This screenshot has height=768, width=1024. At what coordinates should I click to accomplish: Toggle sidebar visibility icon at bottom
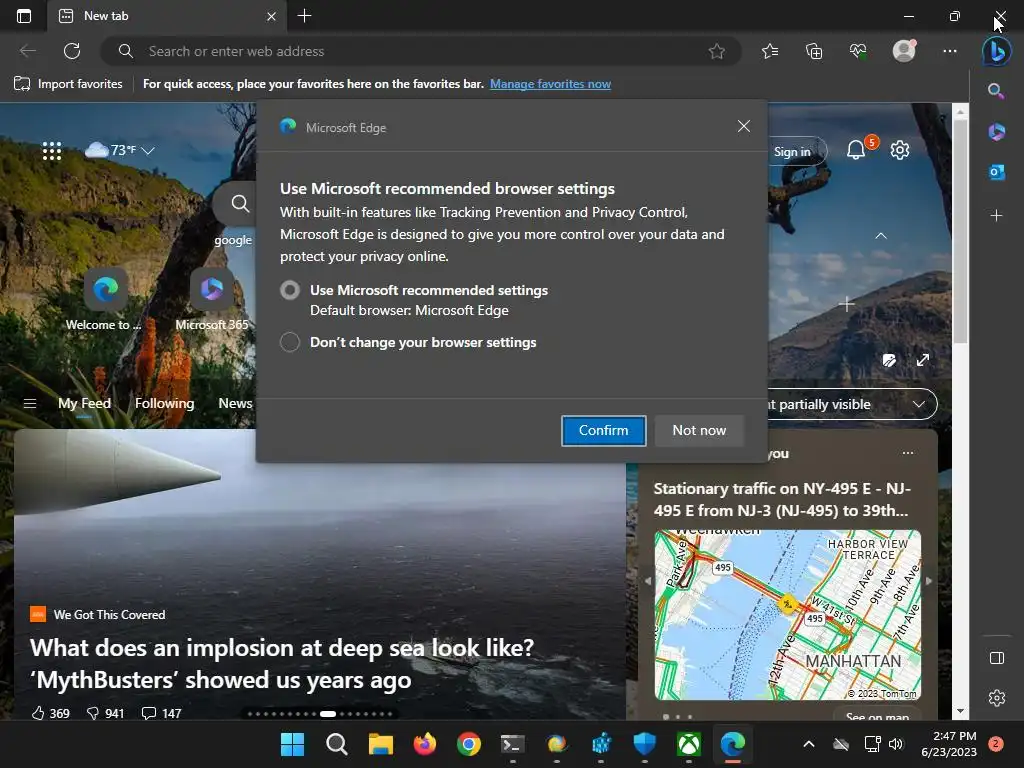pyautogui.click(x=997, y=658)
